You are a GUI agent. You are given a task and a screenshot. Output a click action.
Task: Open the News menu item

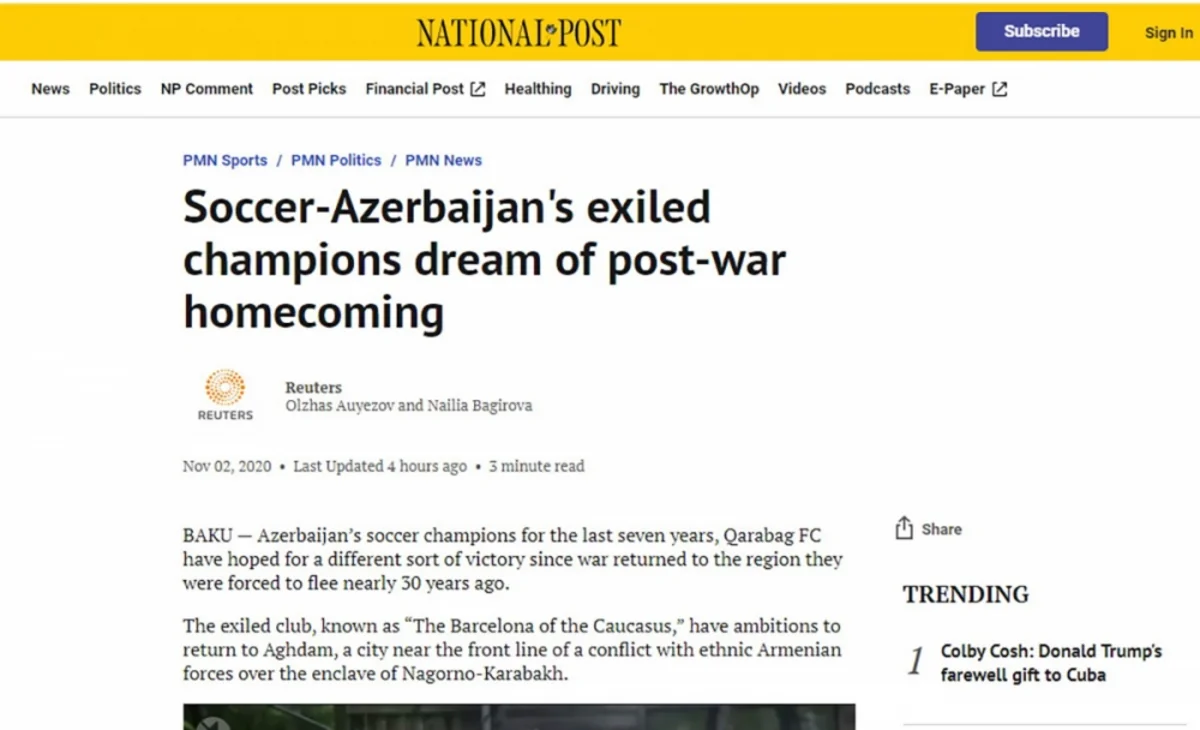(50, 89)
